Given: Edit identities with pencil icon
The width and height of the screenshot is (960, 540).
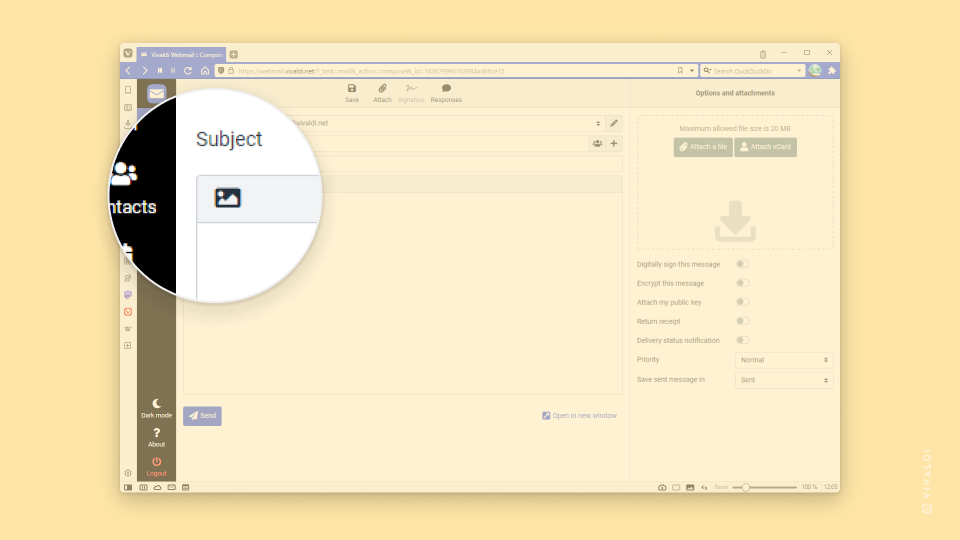Looking at the screenshot, I should [x=613, y=123].
